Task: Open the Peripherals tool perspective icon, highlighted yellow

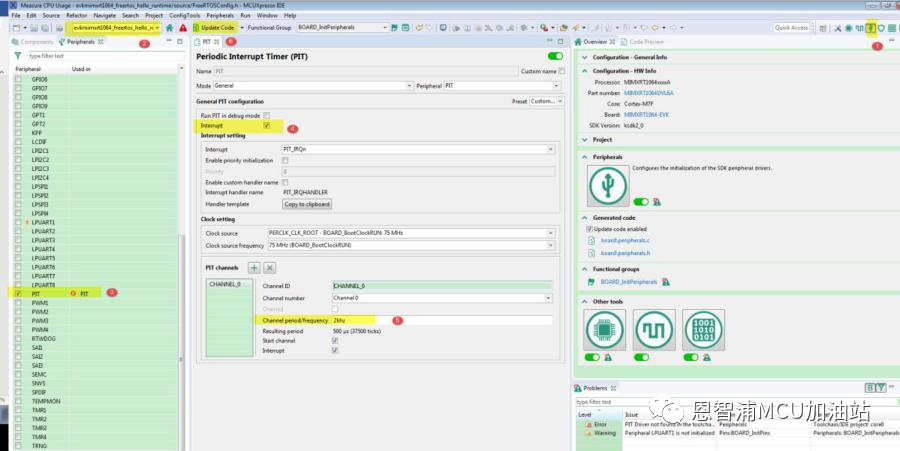Action: point(871,28)
